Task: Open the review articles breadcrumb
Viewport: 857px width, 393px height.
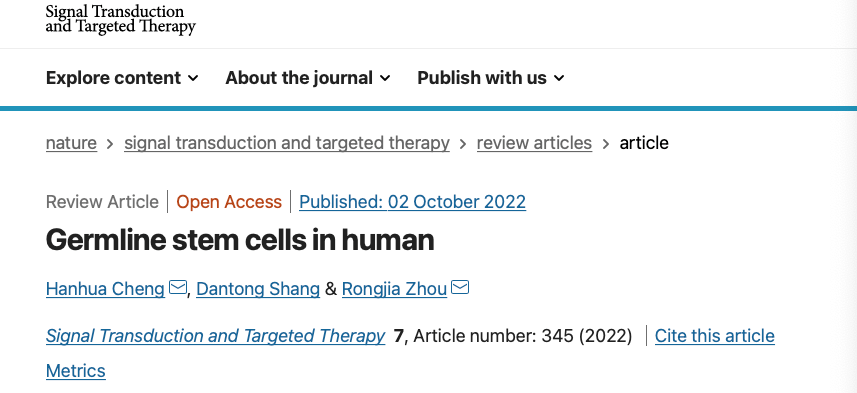Action: [x=534, y=143]
